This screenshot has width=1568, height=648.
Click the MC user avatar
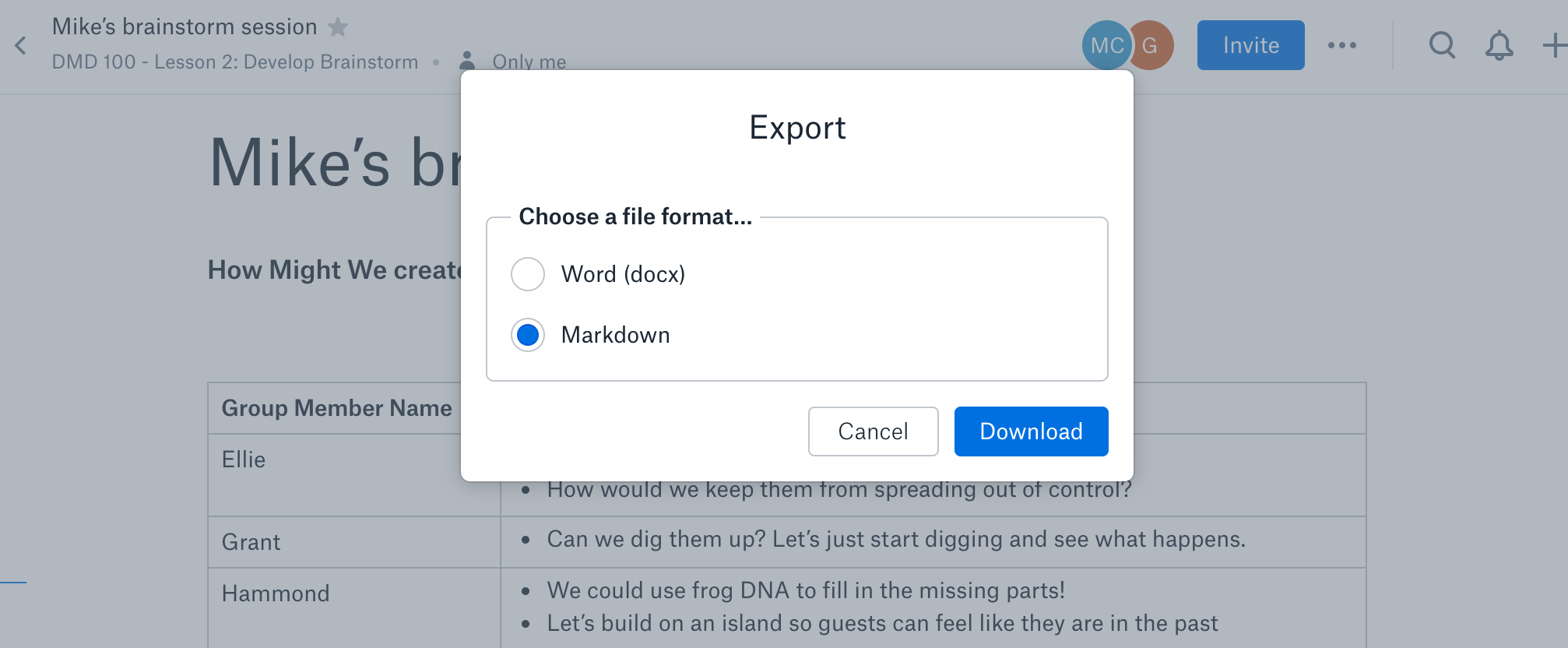tap(1106, 45)
